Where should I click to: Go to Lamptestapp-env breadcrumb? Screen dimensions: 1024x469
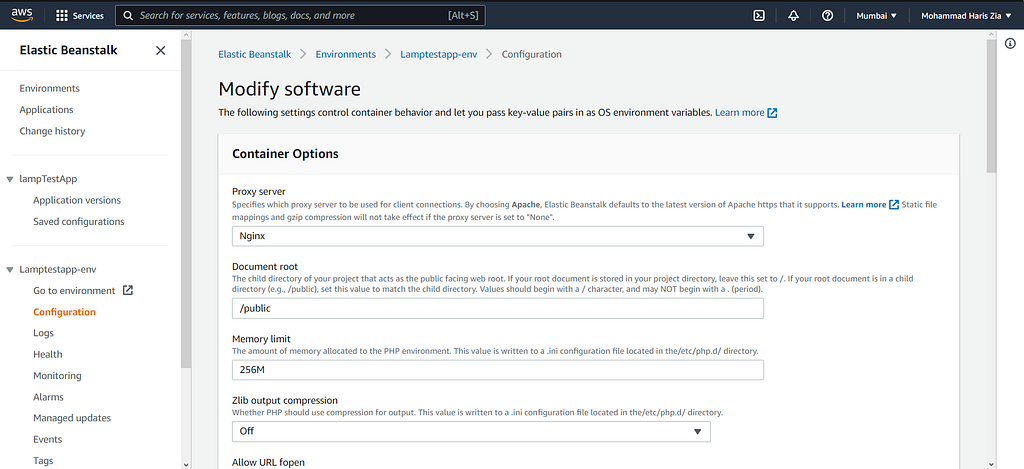[x=439, y=54]
